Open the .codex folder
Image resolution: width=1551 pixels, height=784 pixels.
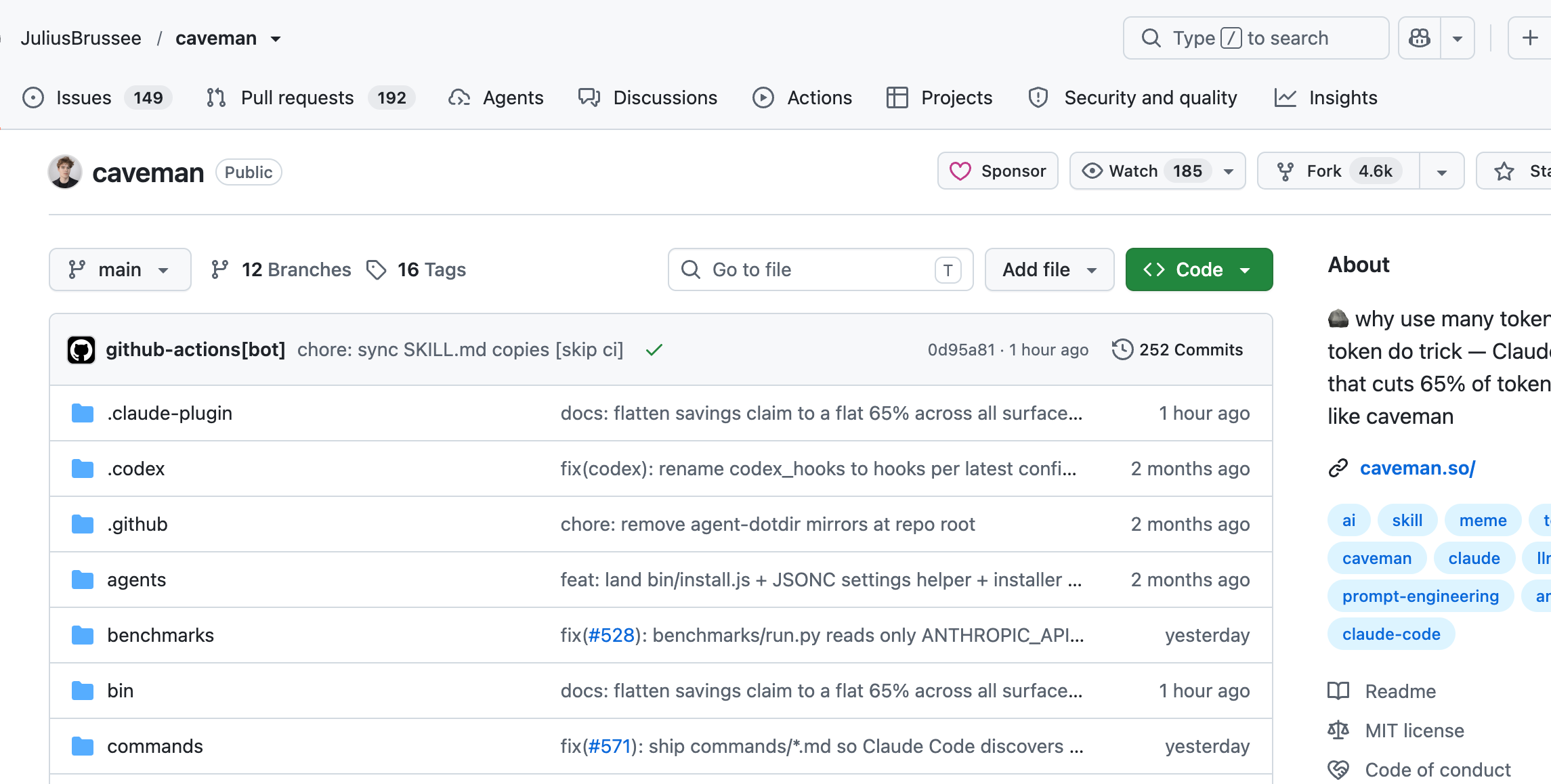[x=135, y=469]
